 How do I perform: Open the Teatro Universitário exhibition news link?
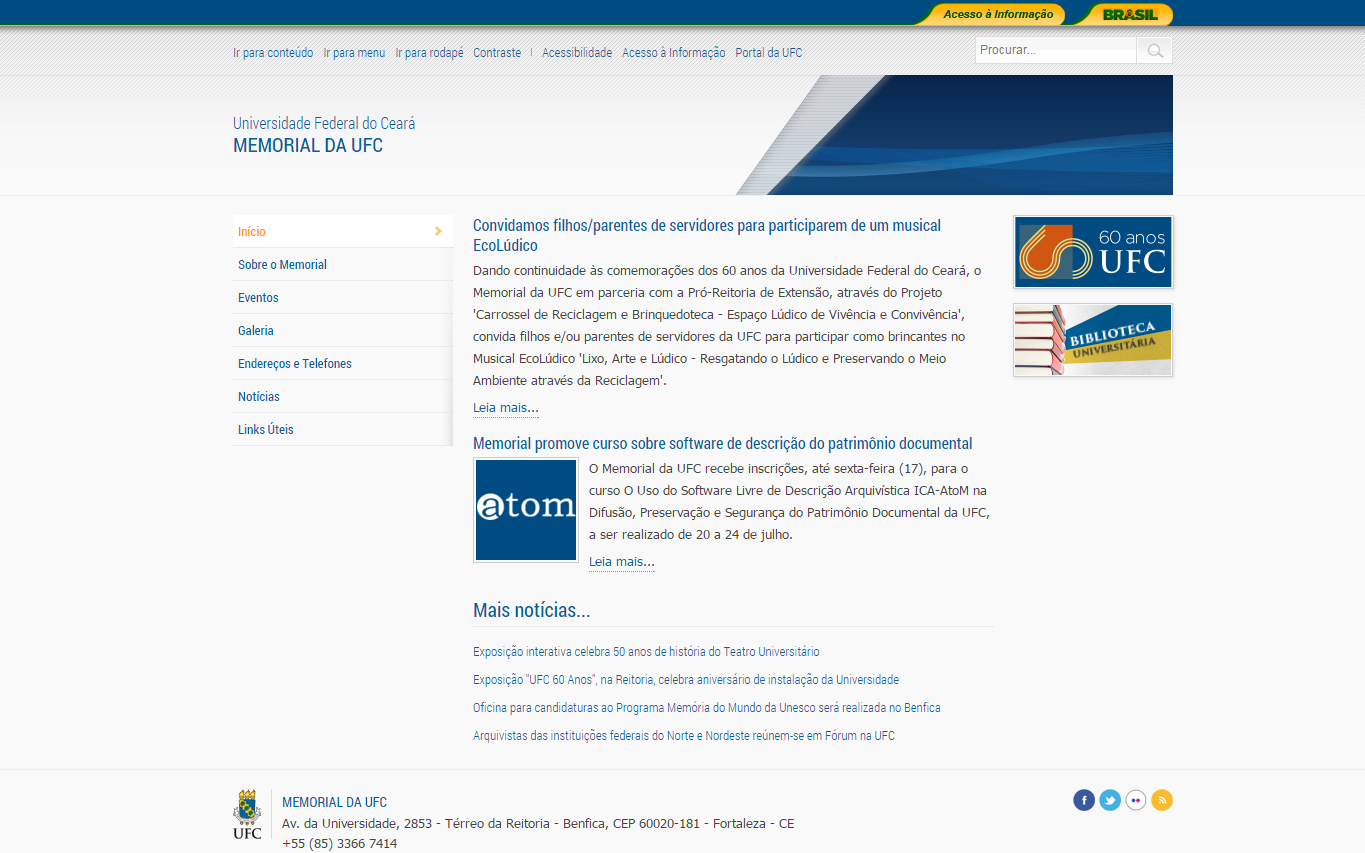646,652
